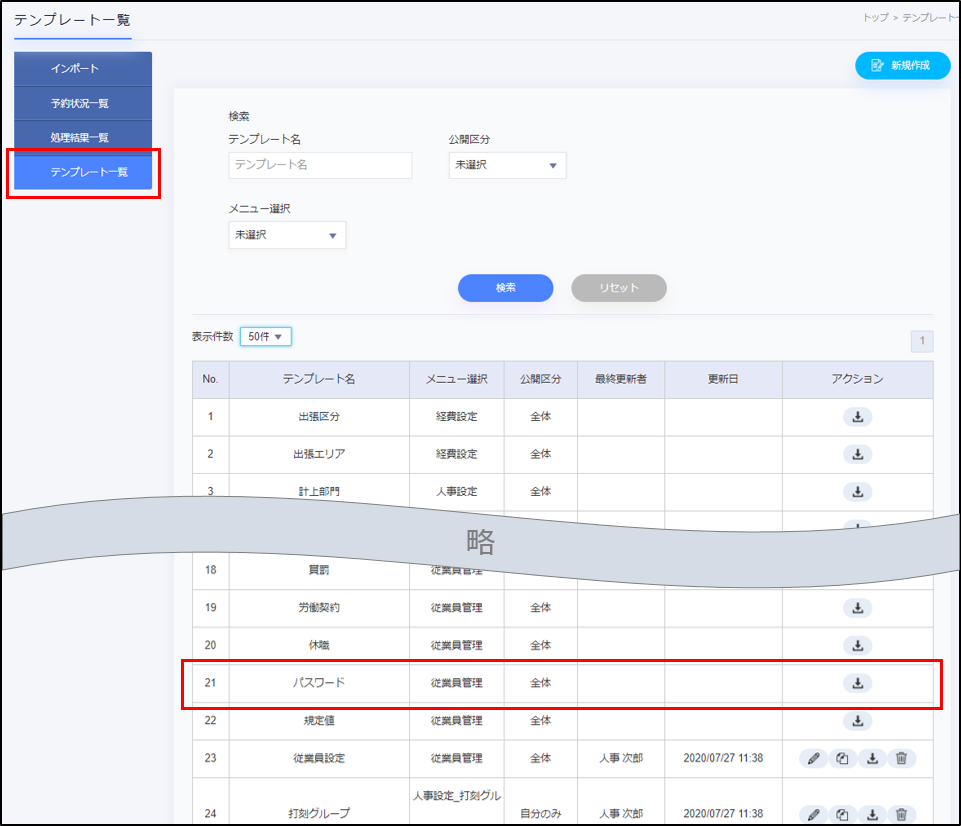
Task: Open the 公開区分 dropdown
Action: point(507,165)
